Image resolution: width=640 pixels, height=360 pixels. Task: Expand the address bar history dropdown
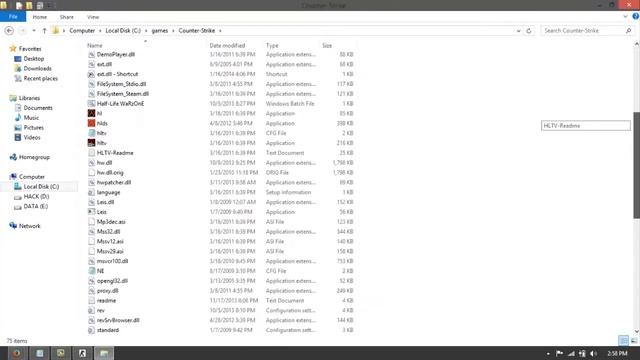click(x=518, y=31)
